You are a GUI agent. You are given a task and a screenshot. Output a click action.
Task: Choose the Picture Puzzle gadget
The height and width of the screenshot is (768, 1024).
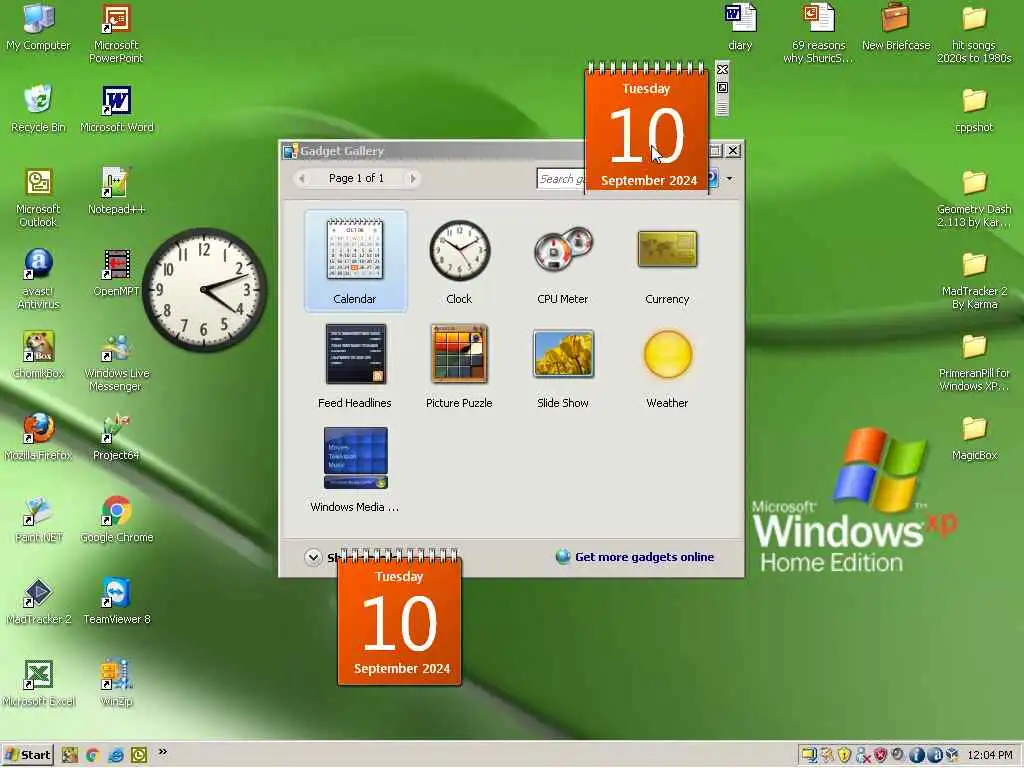click(x=459, y=365)
